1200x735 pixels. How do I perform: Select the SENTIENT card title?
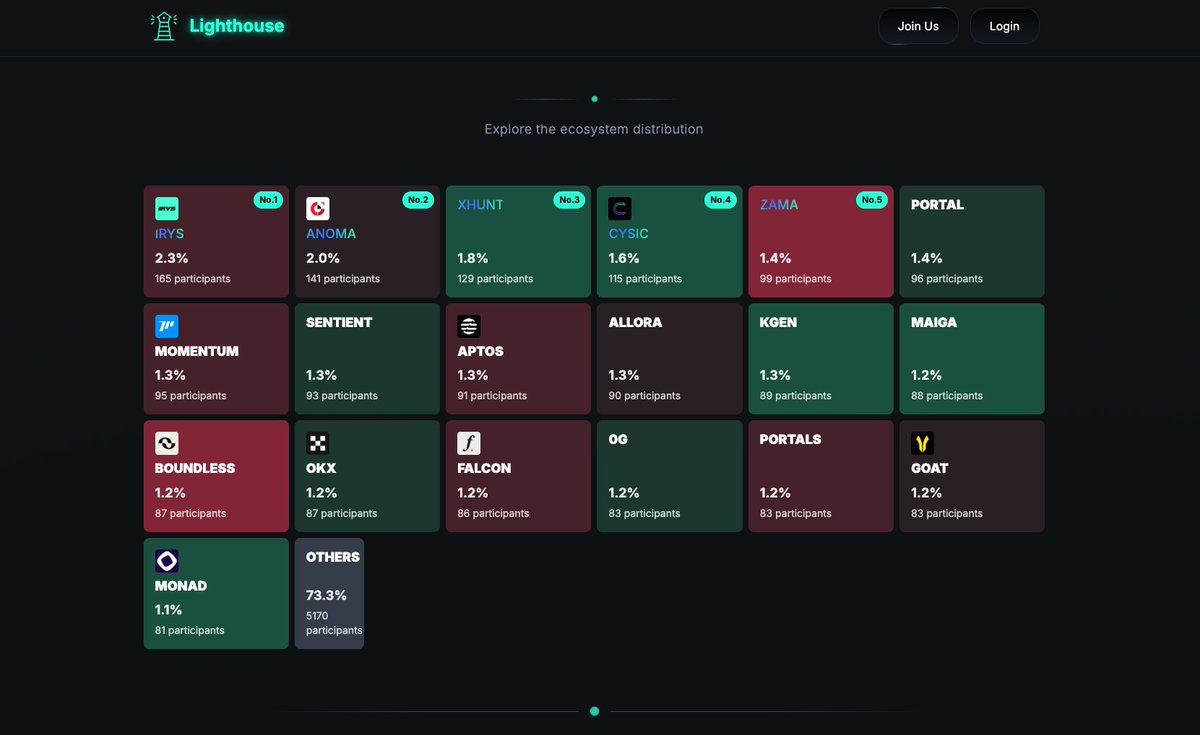pos(339,322)
